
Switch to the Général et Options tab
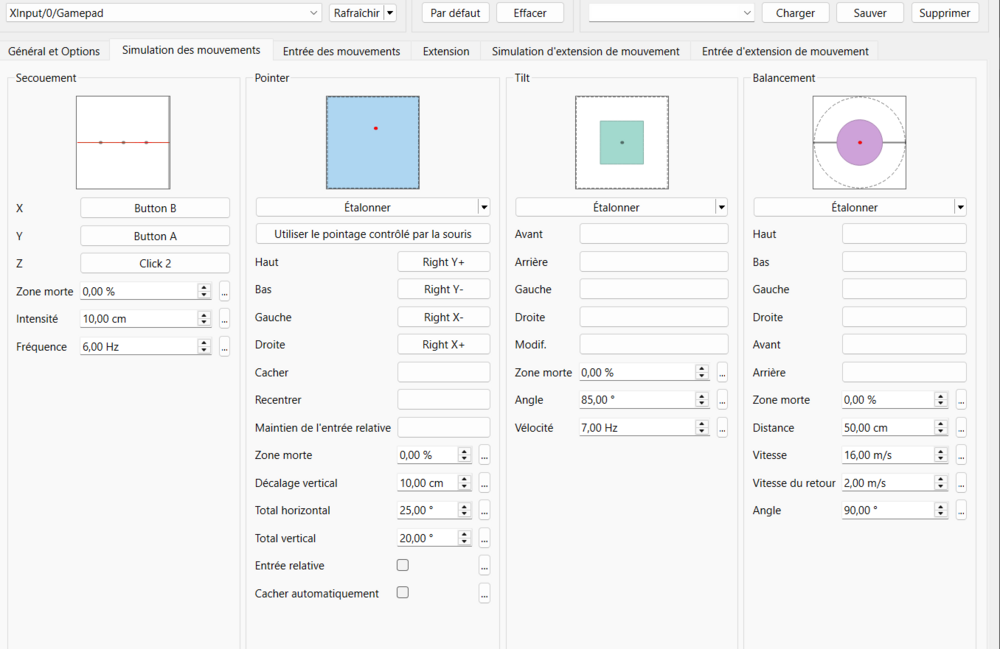pos(54,51)
